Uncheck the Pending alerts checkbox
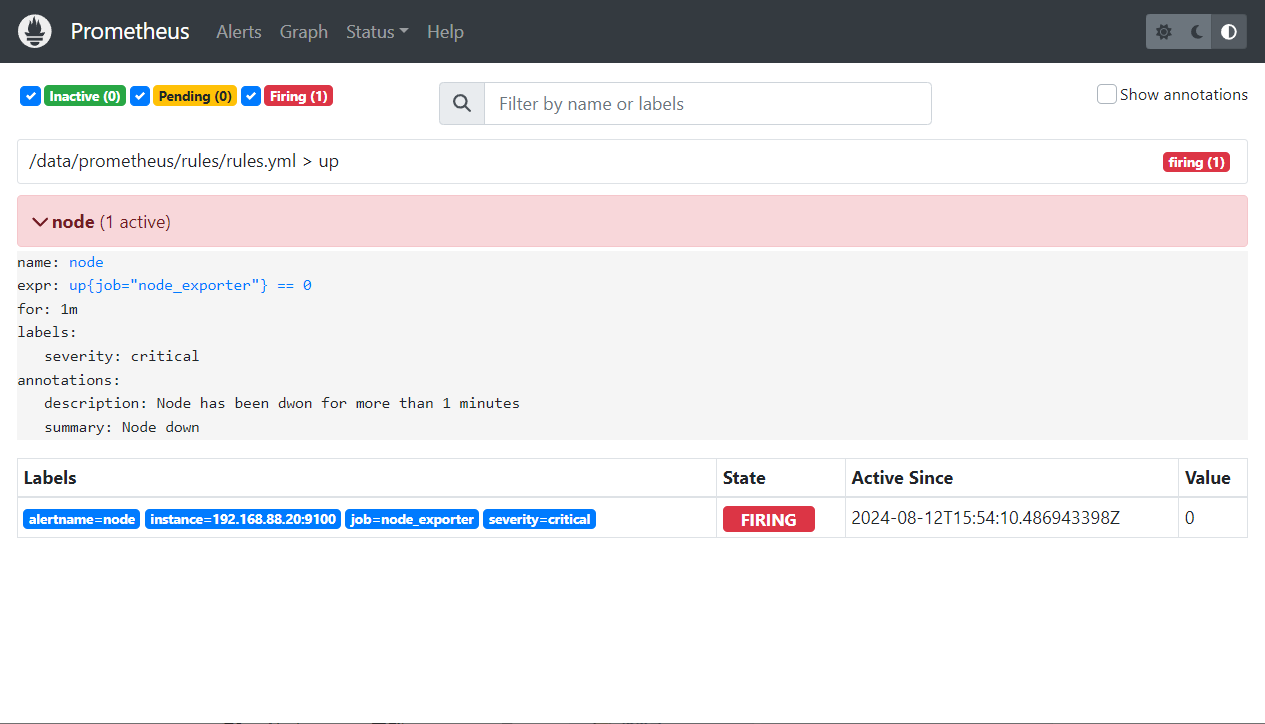This screenshot has height=724, width=1265. click(x=140, y=96)
